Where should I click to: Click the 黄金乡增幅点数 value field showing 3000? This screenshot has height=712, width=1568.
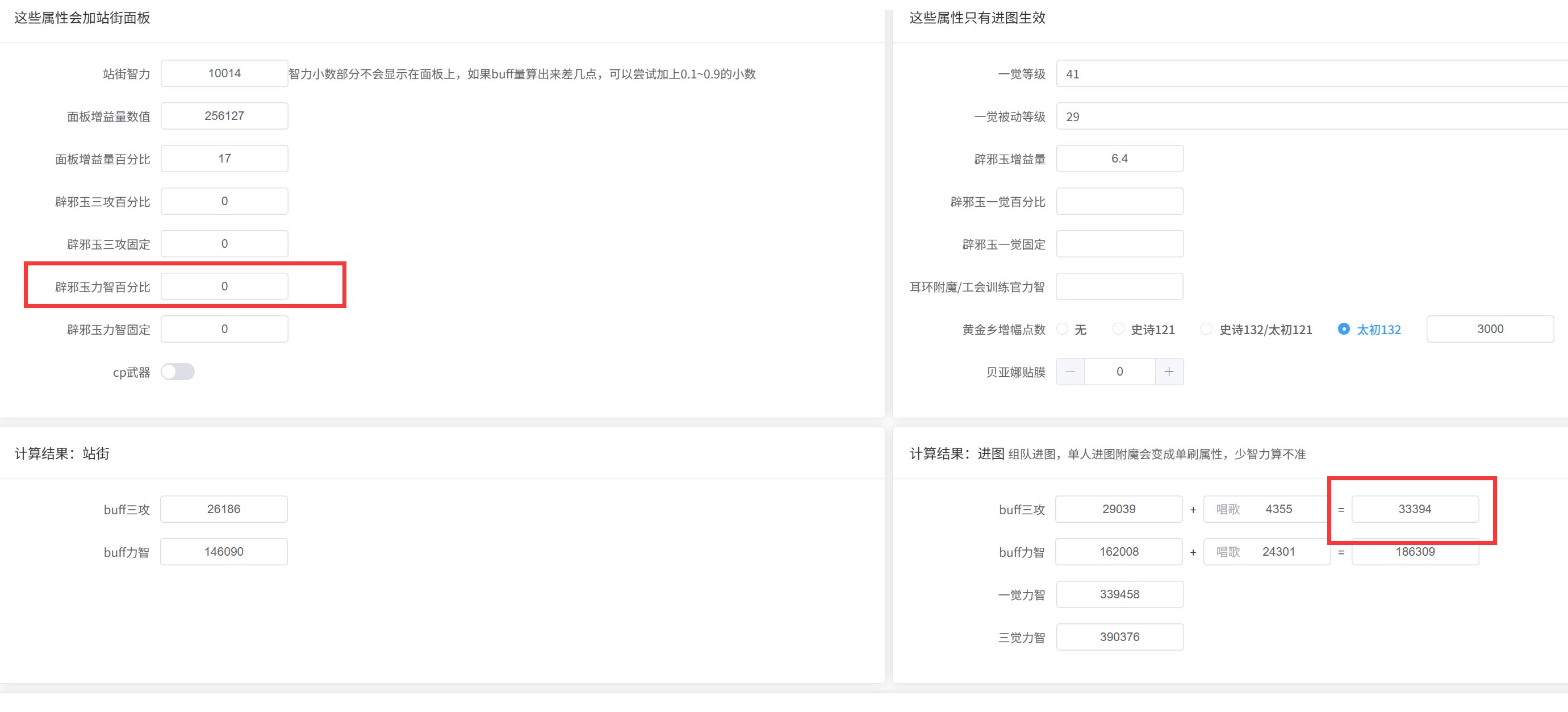pos(1490,329)
